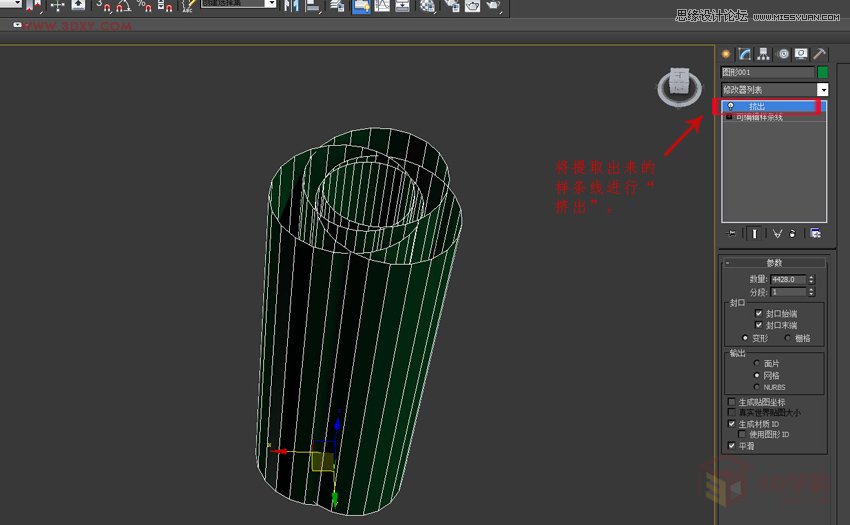Open the Schematic View icon
The height and width of the screenshot is (525, 850).
(402, 5)
